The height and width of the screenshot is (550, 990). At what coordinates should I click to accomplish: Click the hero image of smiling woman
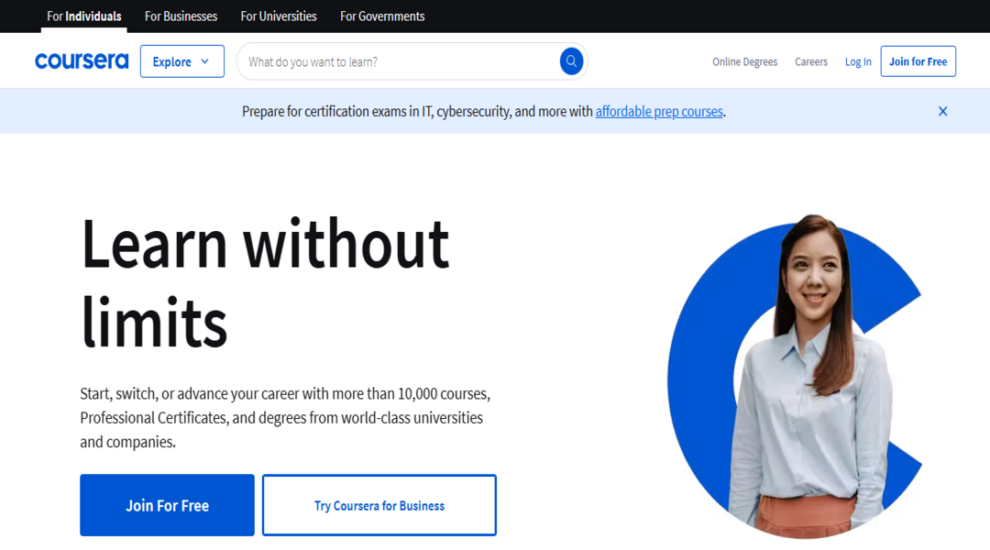(x=795, y=377)
